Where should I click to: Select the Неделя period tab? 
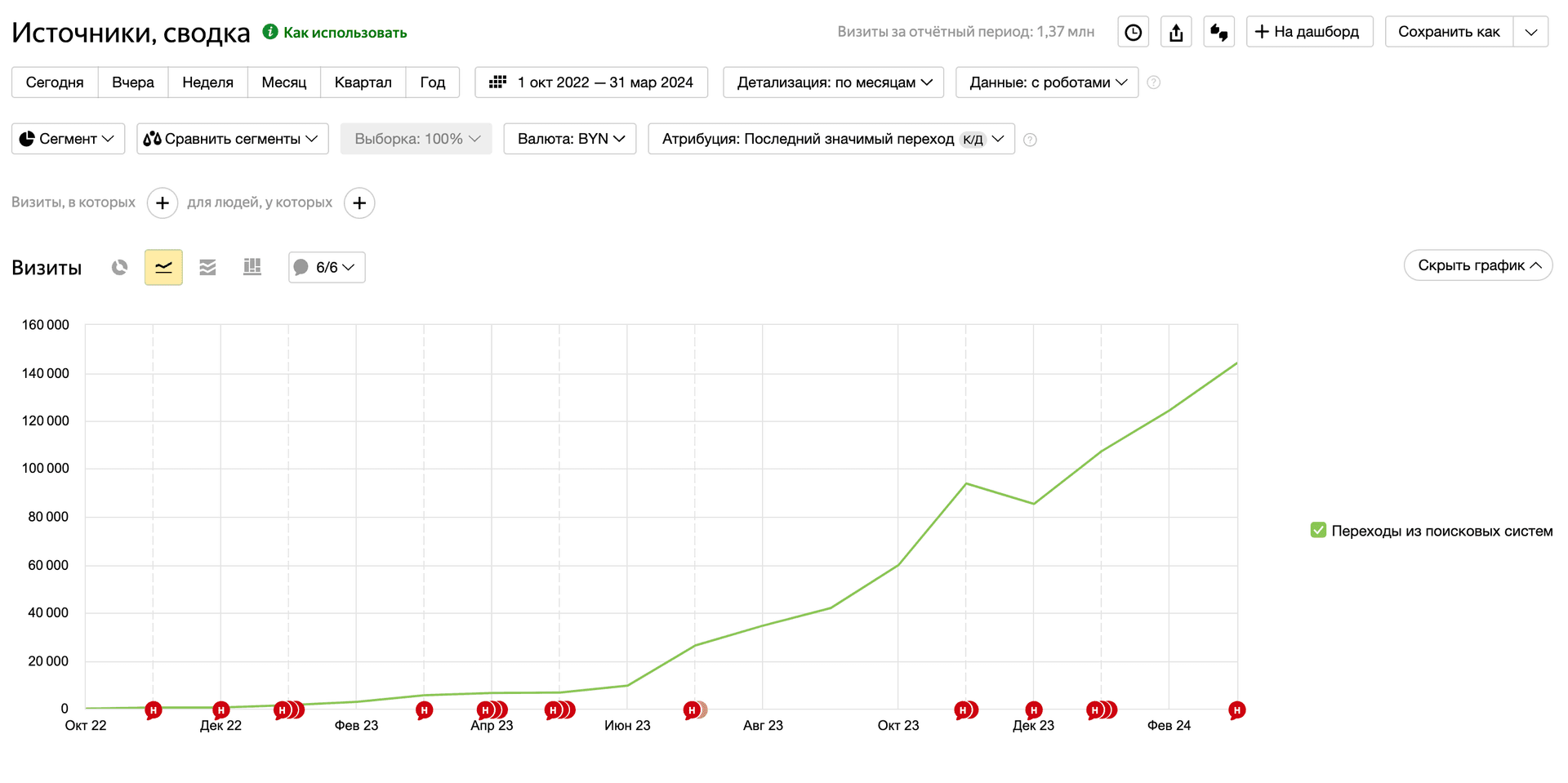(207, 82)
